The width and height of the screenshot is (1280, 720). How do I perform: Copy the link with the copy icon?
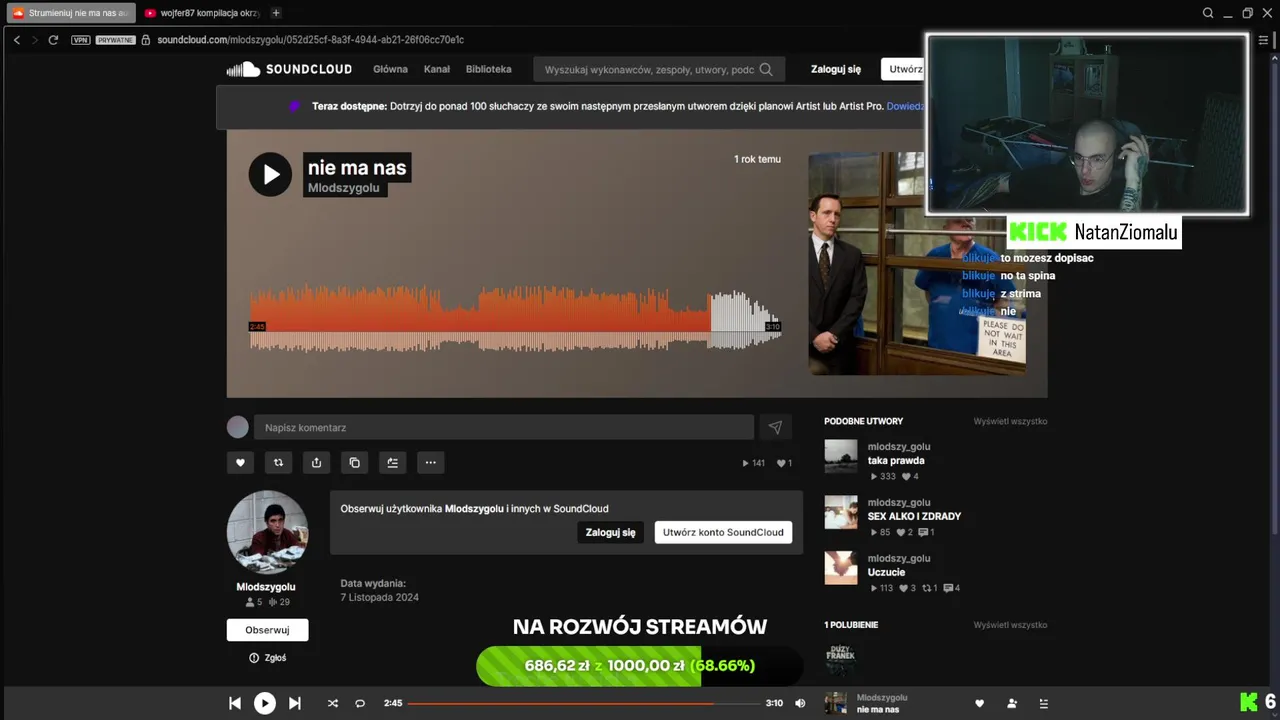[x=354, y=462]
